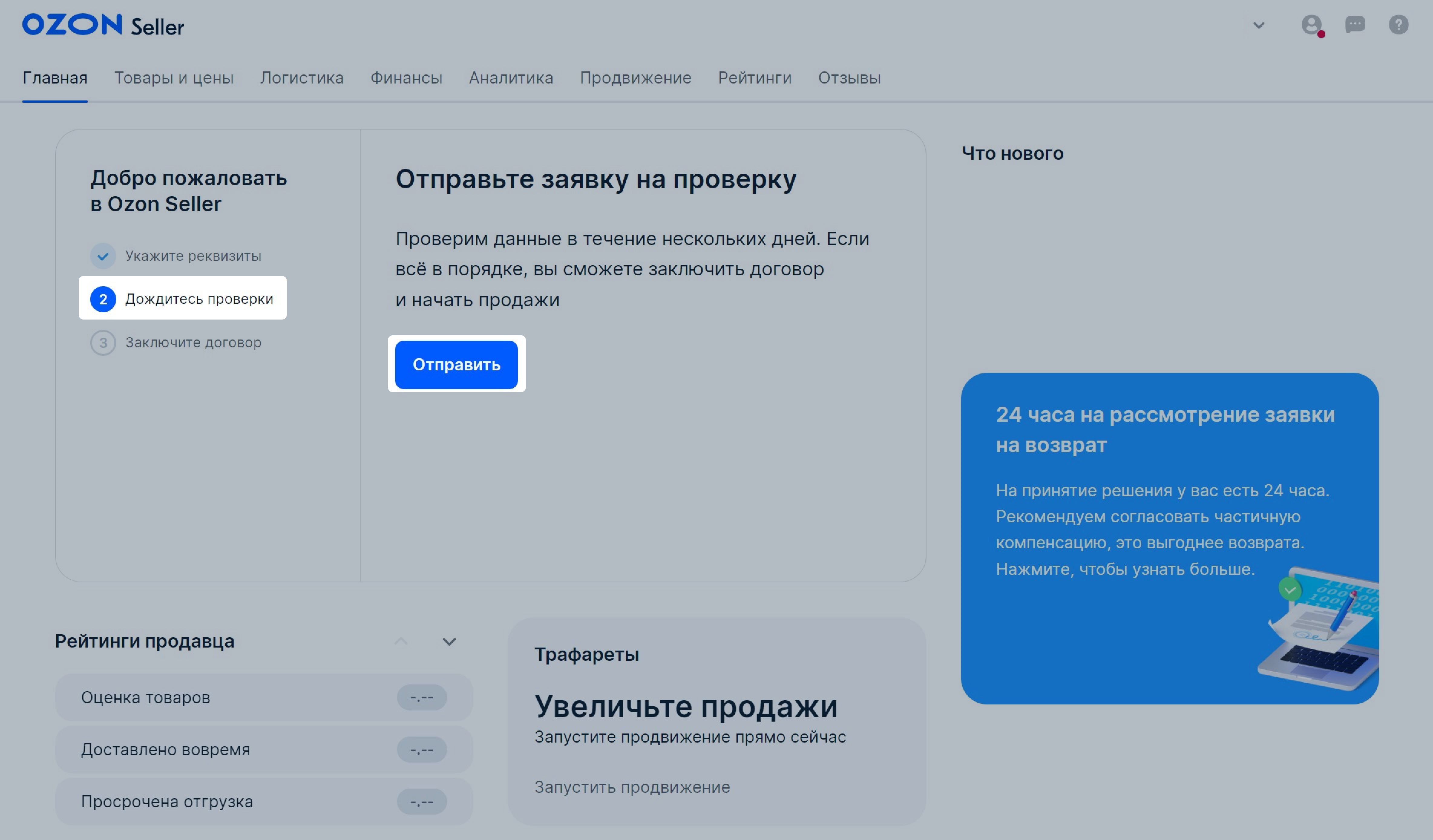Click the OZON Seller logo
This screenshot has width=1433, height=840.
pyautogui.click(x=103, y=25)
